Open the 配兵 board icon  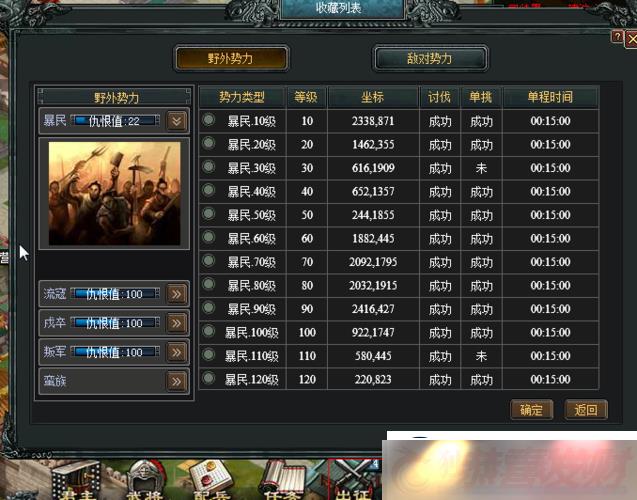point(210,481)
